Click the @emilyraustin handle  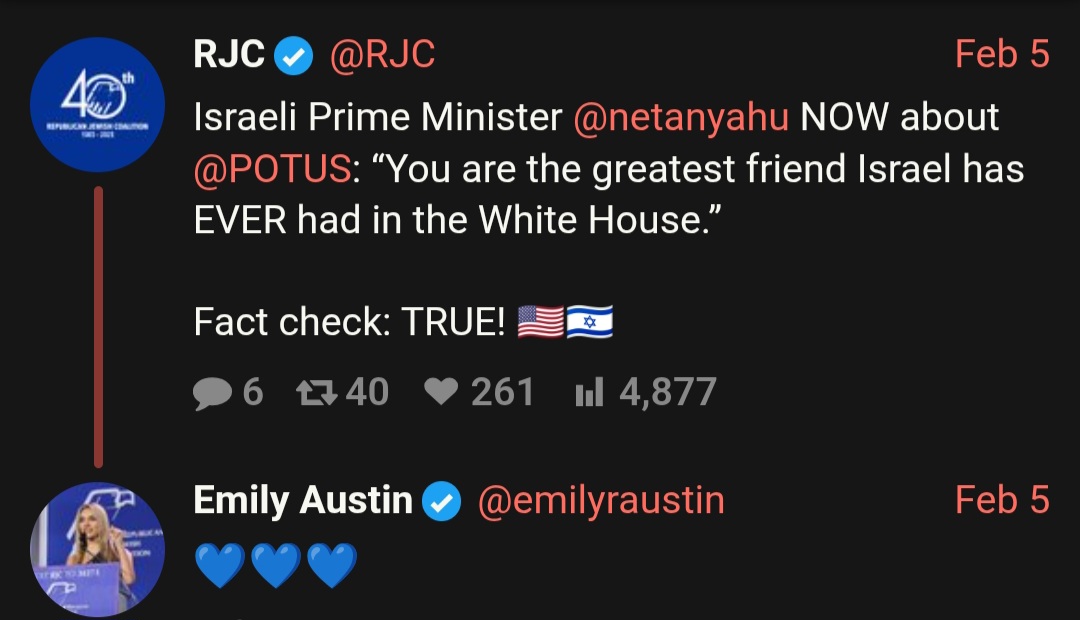[601, 501]
